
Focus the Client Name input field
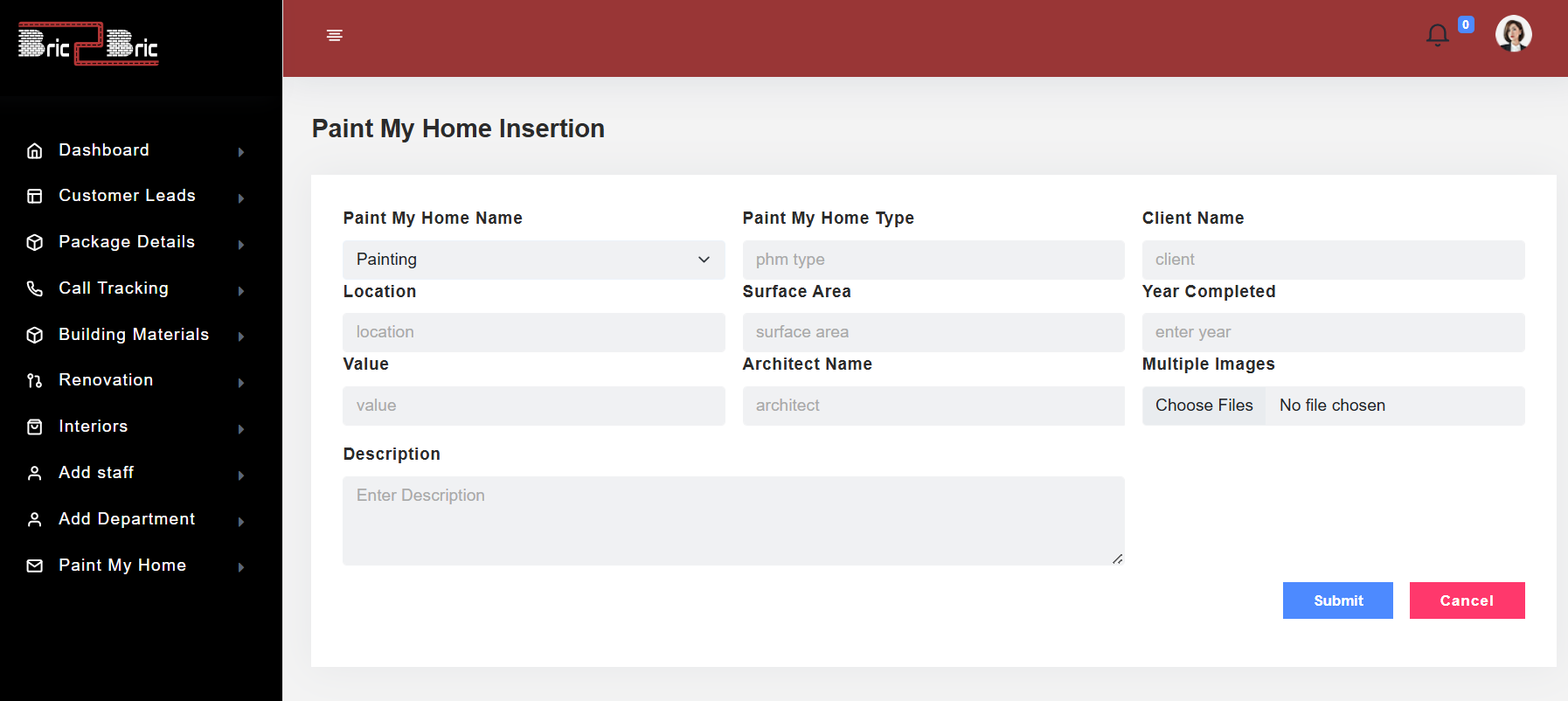[x=1334, y=260]
